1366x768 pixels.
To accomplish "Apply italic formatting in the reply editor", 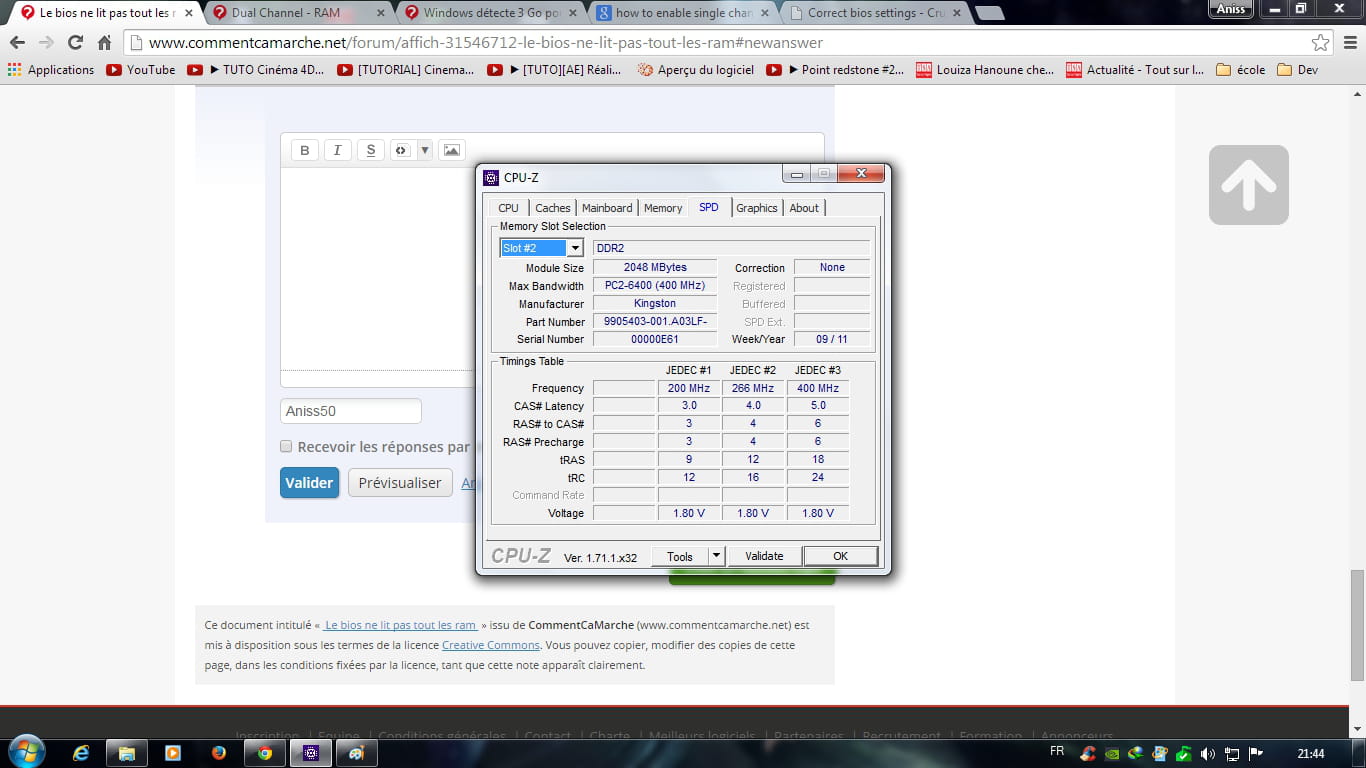I will [338, 150].
